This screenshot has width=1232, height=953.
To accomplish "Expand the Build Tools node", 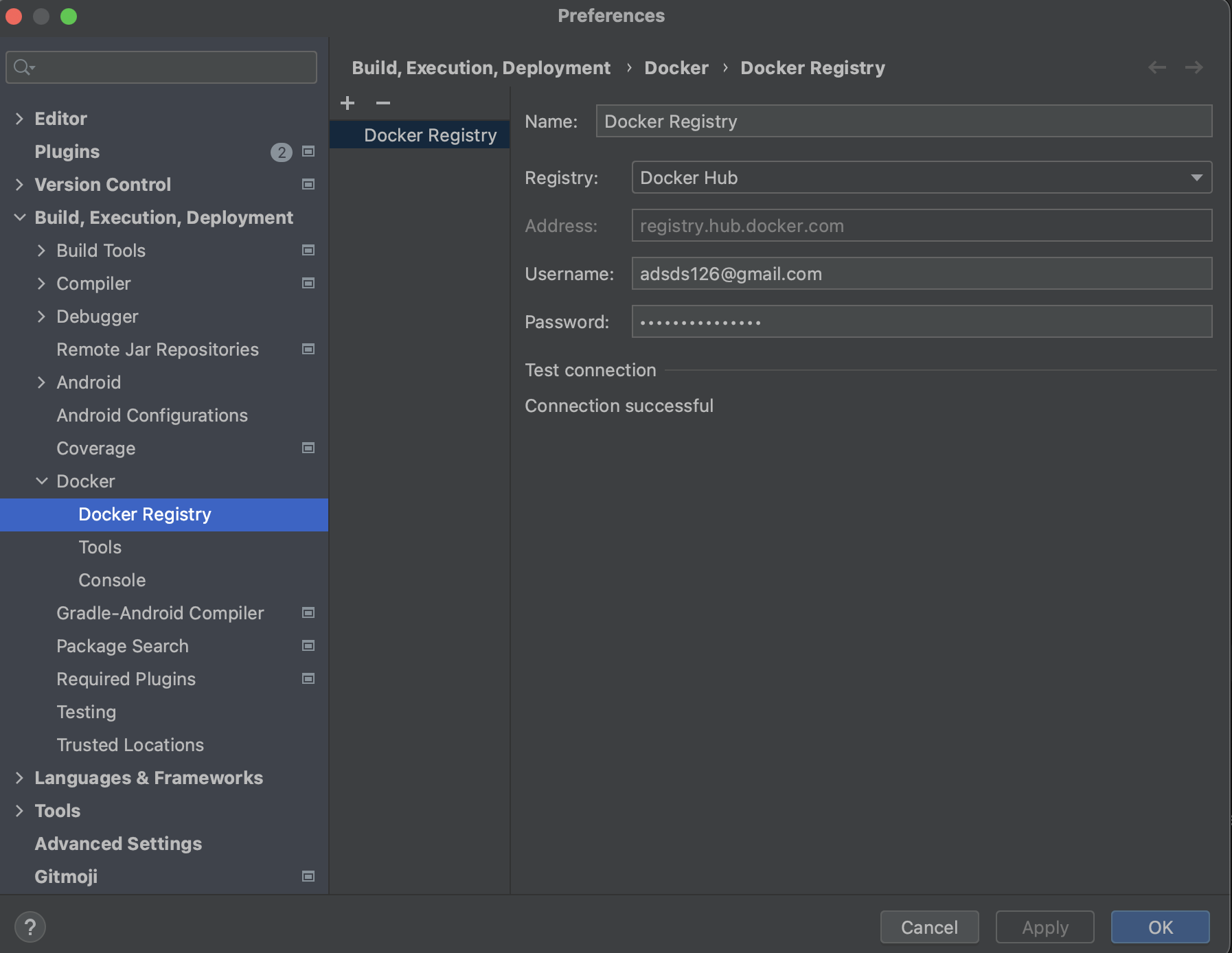I will 41,251.
